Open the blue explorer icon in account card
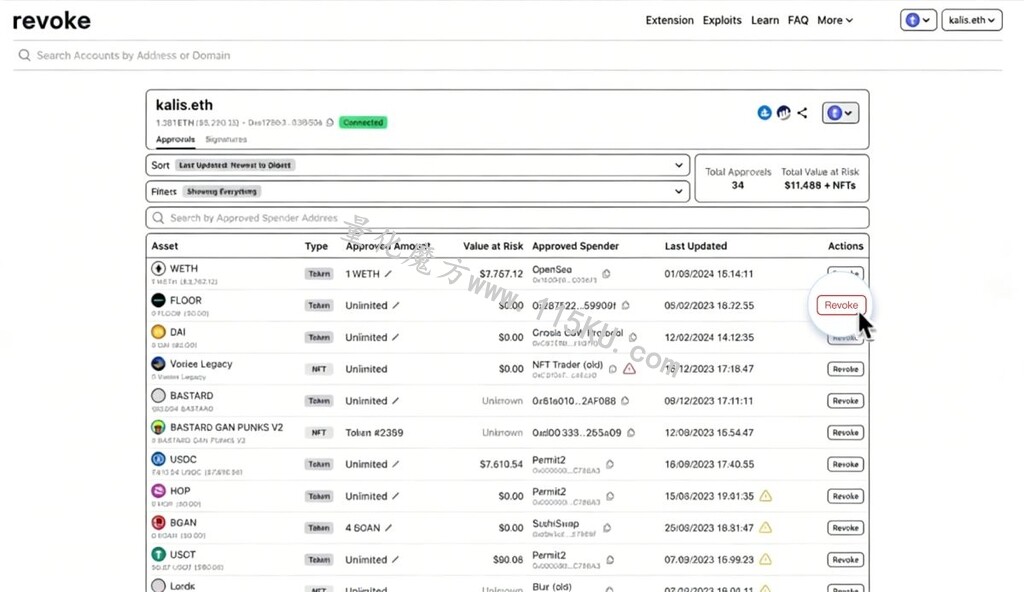This screenshot has width=1024, height=592. [x=764, y=112]
